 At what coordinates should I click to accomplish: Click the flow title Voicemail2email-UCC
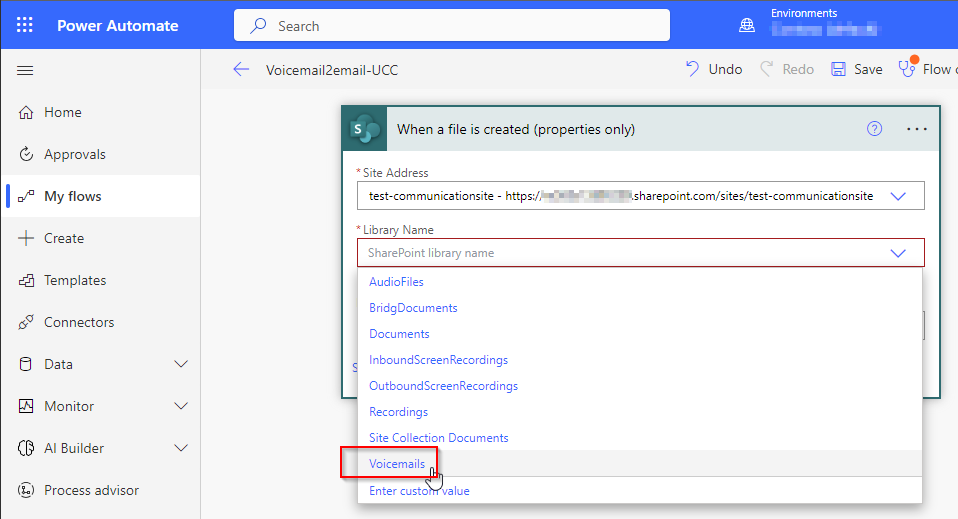[332, 70]
